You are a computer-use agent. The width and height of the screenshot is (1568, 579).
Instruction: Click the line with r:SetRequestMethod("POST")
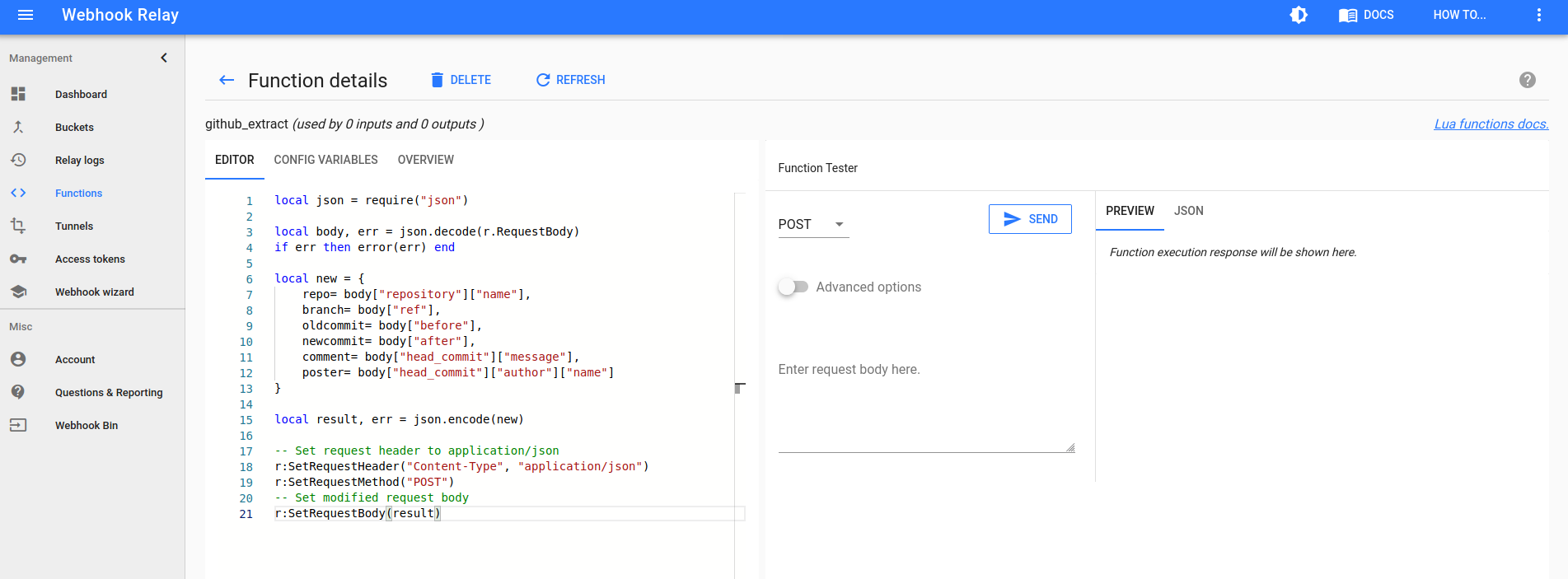tap(364, 482)
